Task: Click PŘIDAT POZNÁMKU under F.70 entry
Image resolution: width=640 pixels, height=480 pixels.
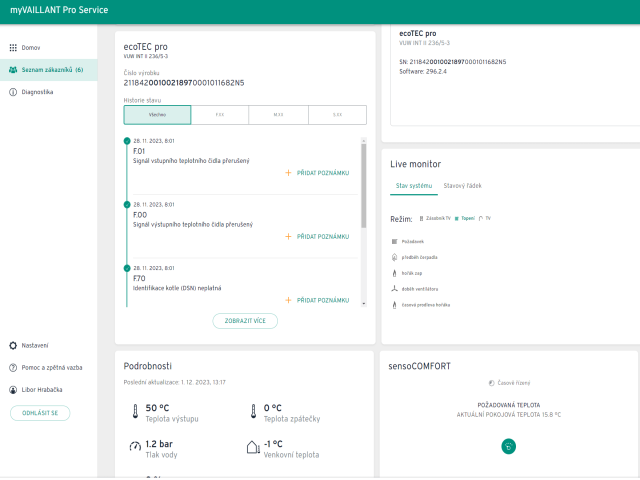Action: [x=323, y=300]
